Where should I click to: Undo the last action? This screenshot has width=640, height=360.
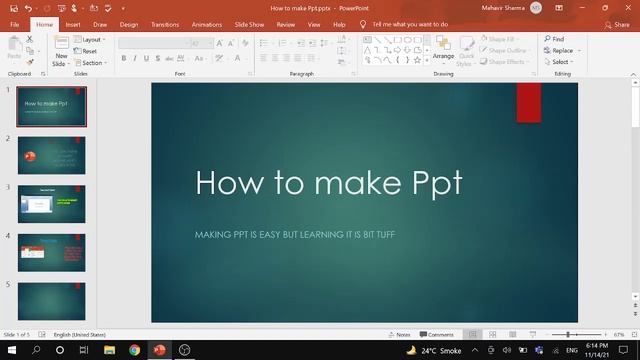click(x=28, y=8)
